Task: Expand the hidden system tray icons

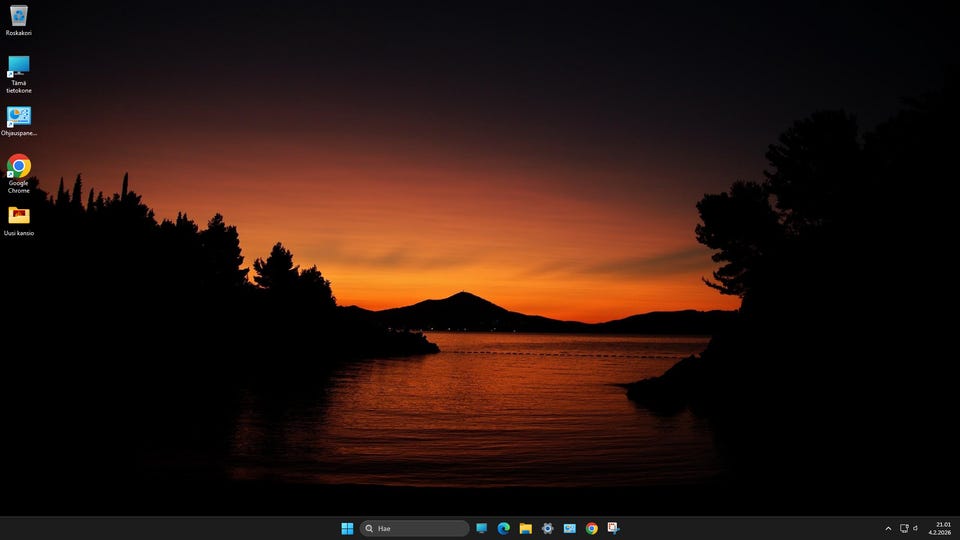Action: [x=888, y=528]
